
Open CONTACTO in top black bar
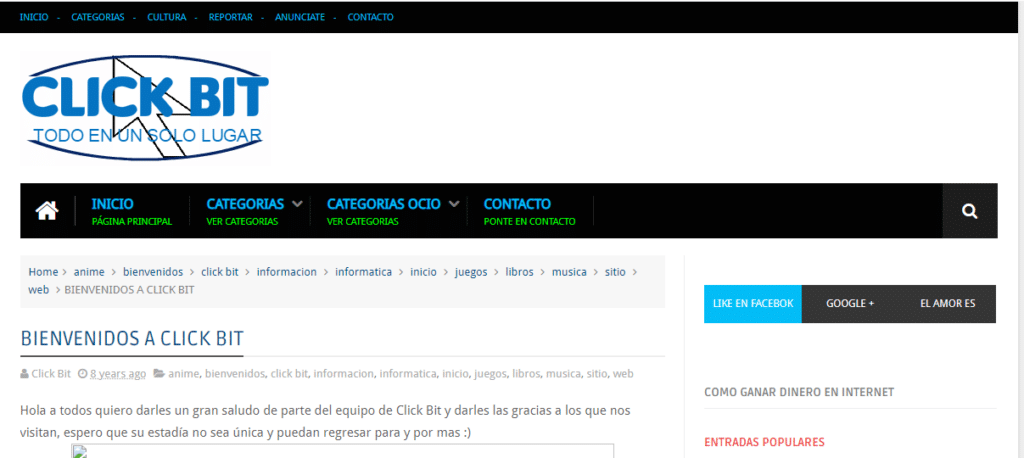click(370, 17)
